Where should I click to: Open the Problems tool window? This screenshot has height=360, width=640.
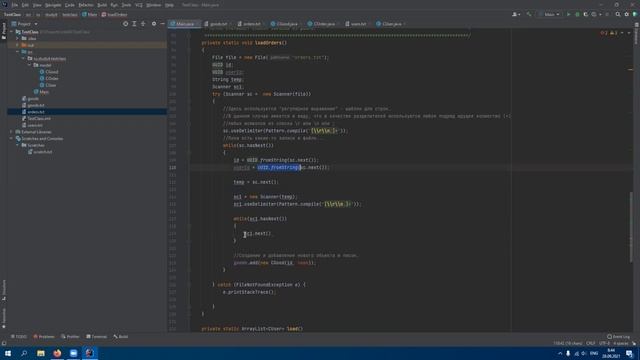(44, 337)
